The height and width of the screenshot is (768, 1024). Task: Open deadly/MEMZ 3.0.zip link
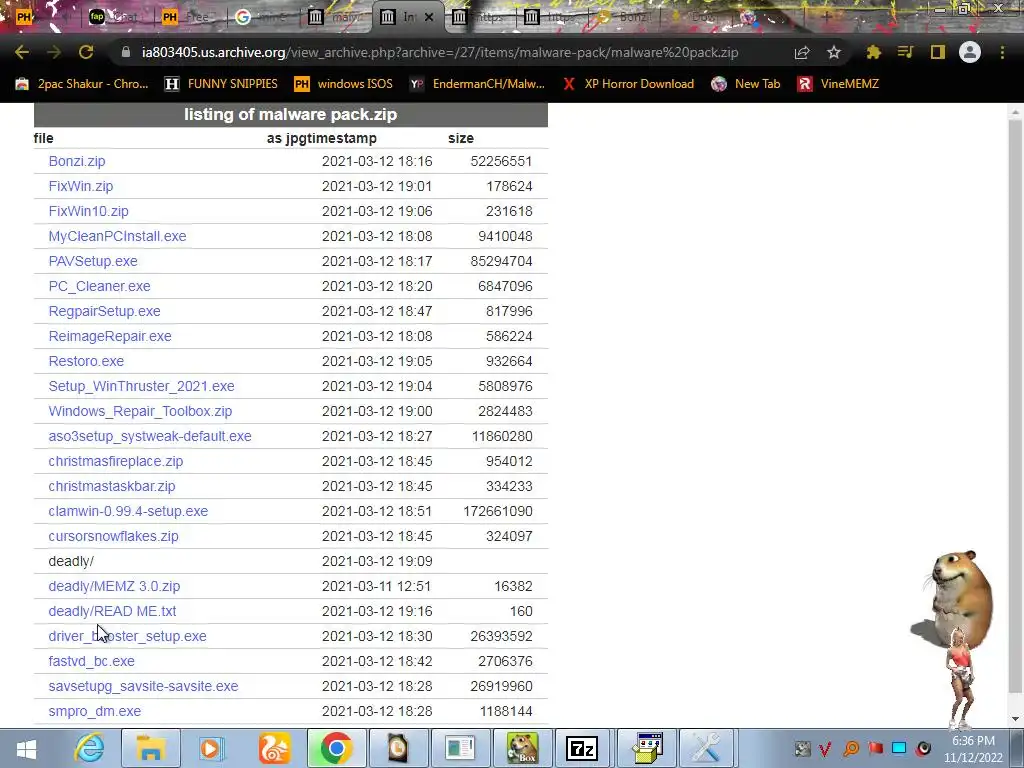coord(114,586)
